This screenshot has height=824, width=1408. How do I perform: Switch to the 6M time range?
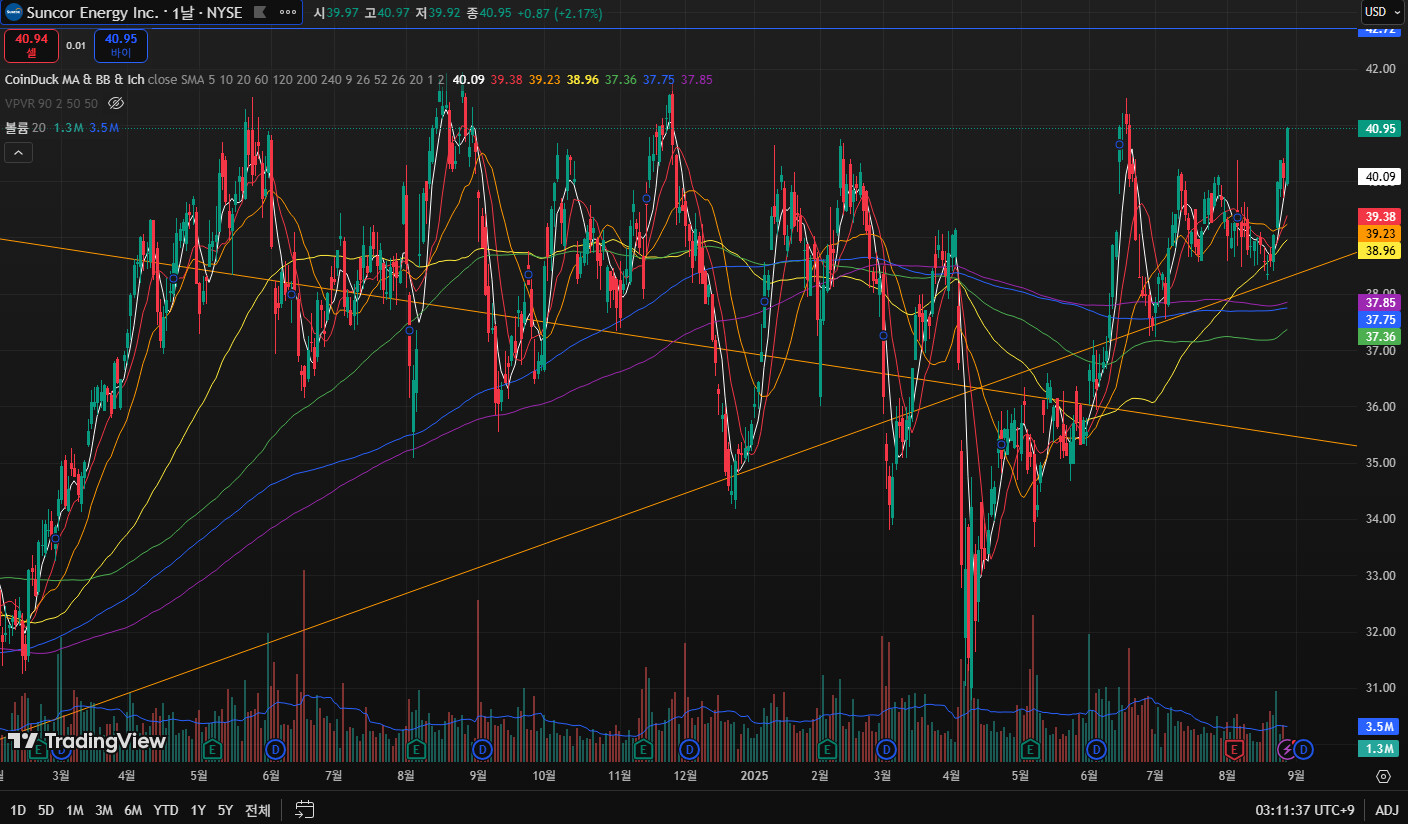tap(133, 810)
